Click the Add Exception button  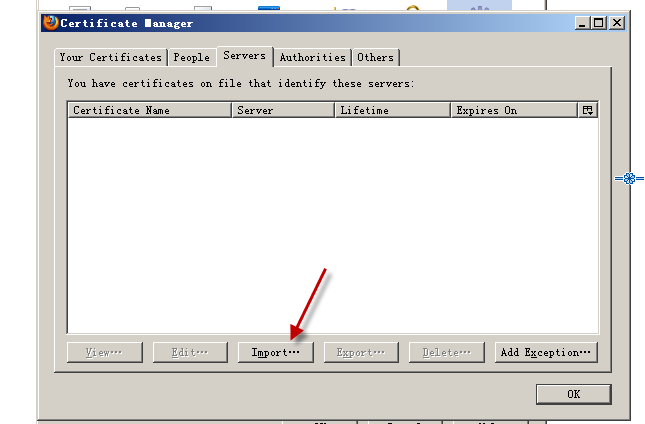546,352
